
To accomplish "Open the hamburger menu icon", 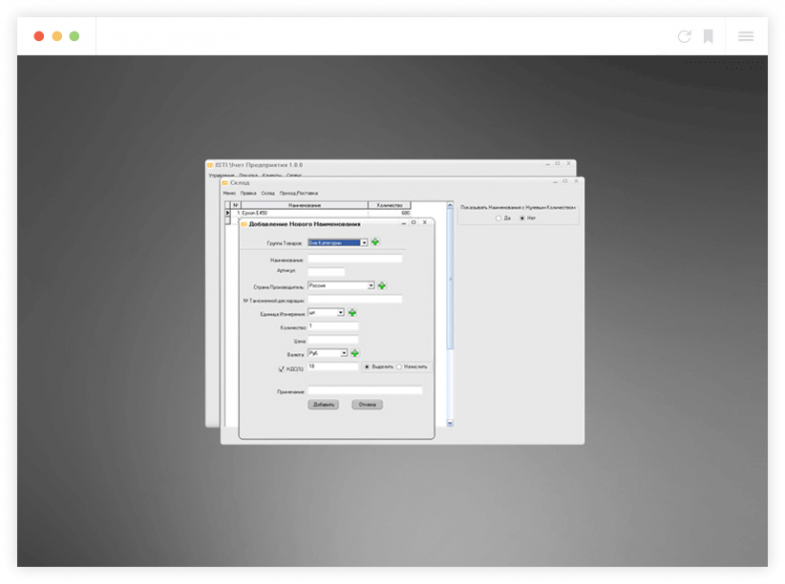I will point(746,36).
